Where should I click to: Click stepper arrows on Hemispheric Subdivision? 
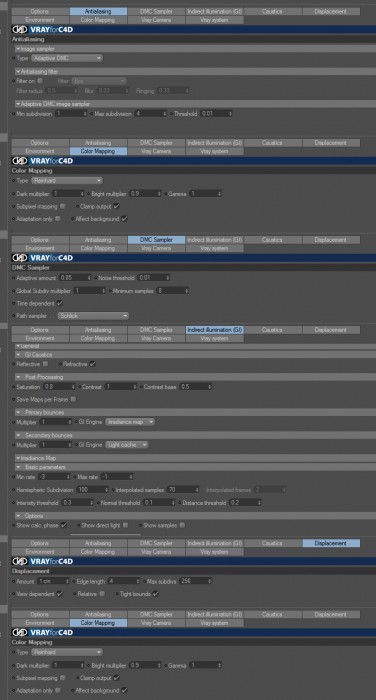[x=106, y=490]
